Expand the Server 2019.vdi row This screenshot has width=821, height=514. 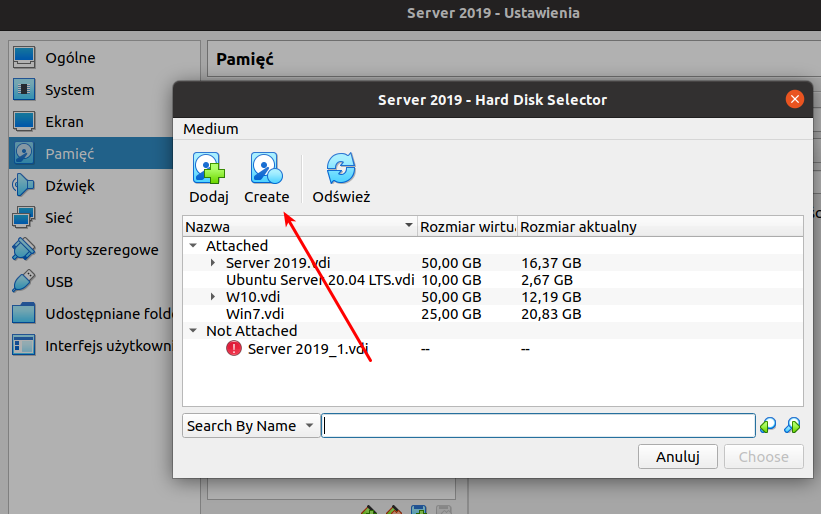pyautogui.click(x=213, y=263)
